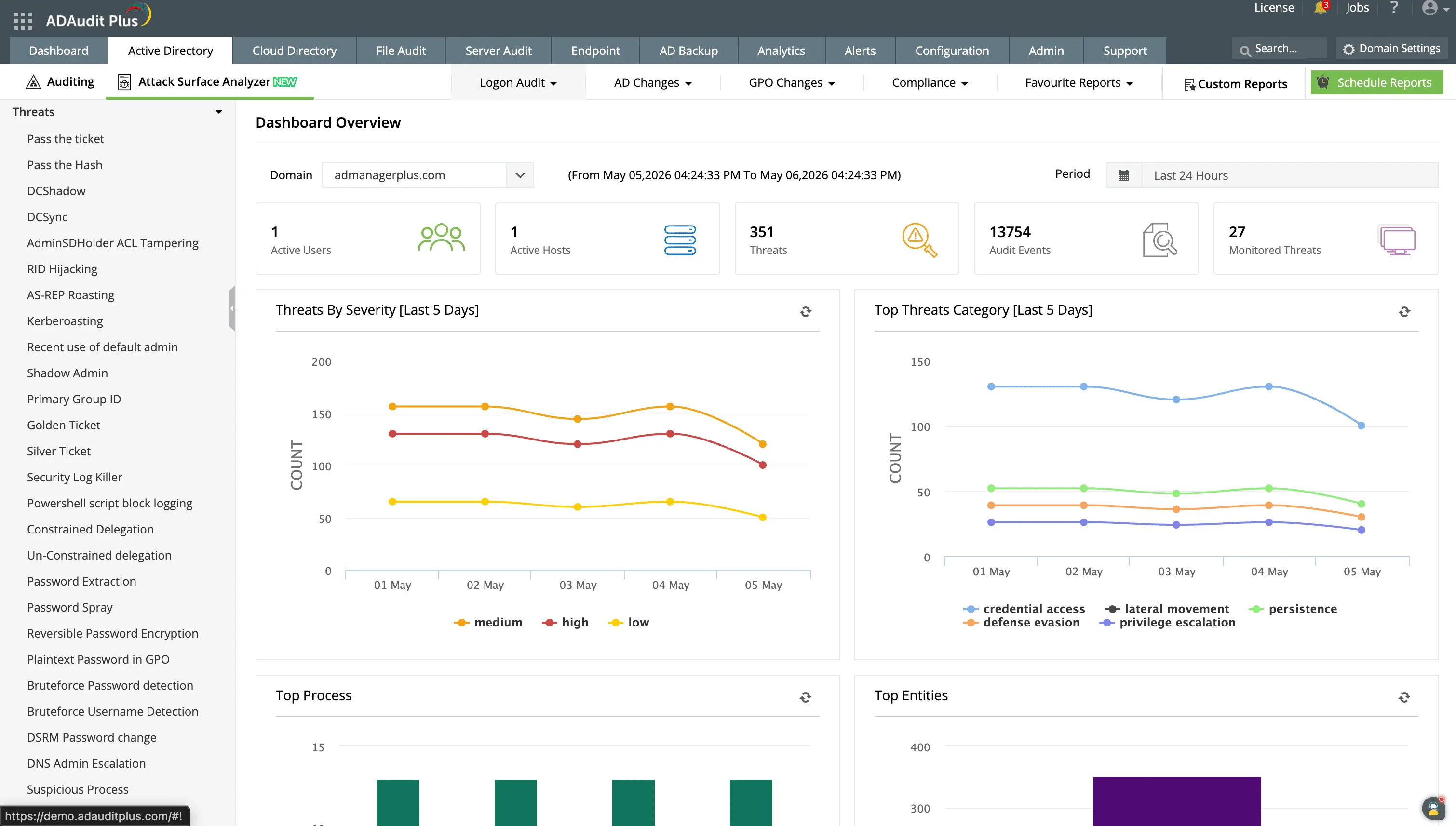Toggle defense evasion legend series
Viewport: 1456px width, 826px height.
point(1021,622)
